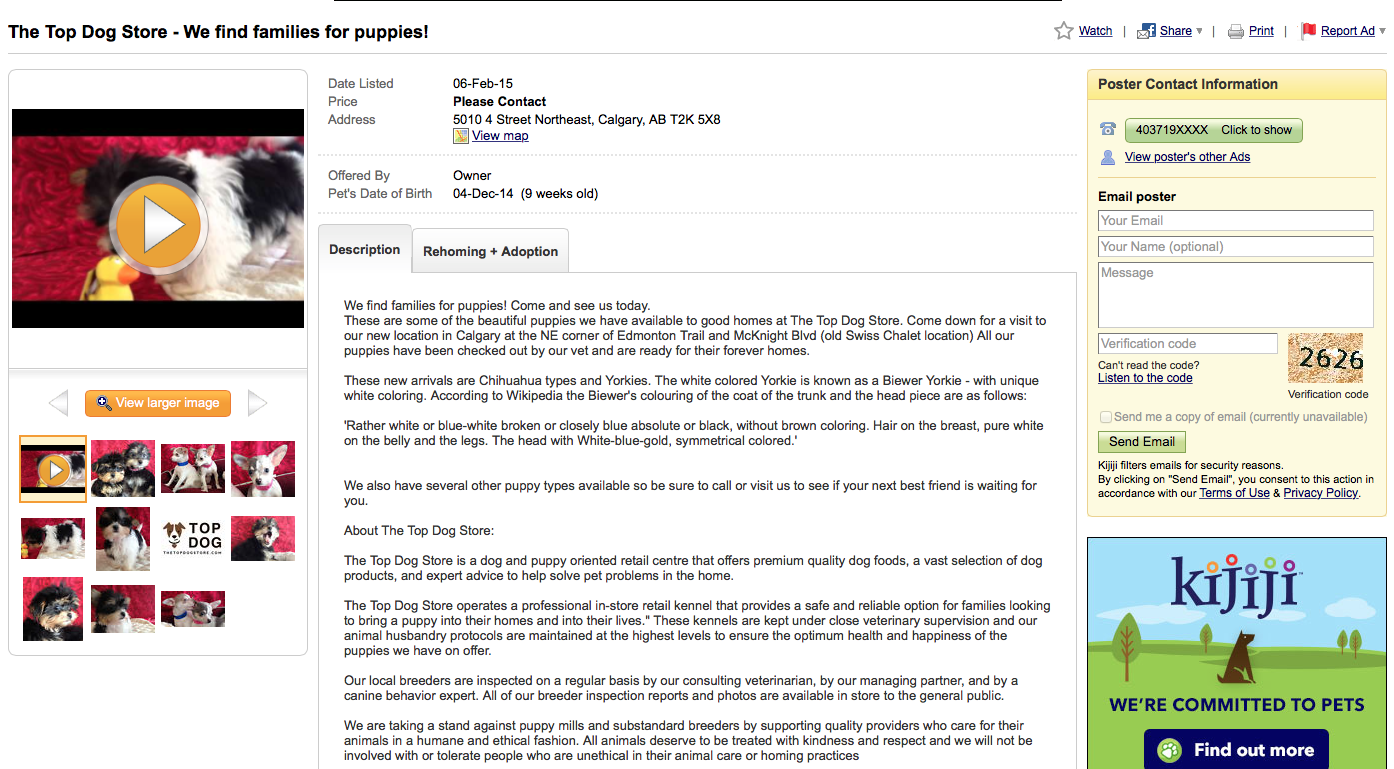Select the Description tab
Viewport: 1394px width, 769px height.
[x=364, y=250]
